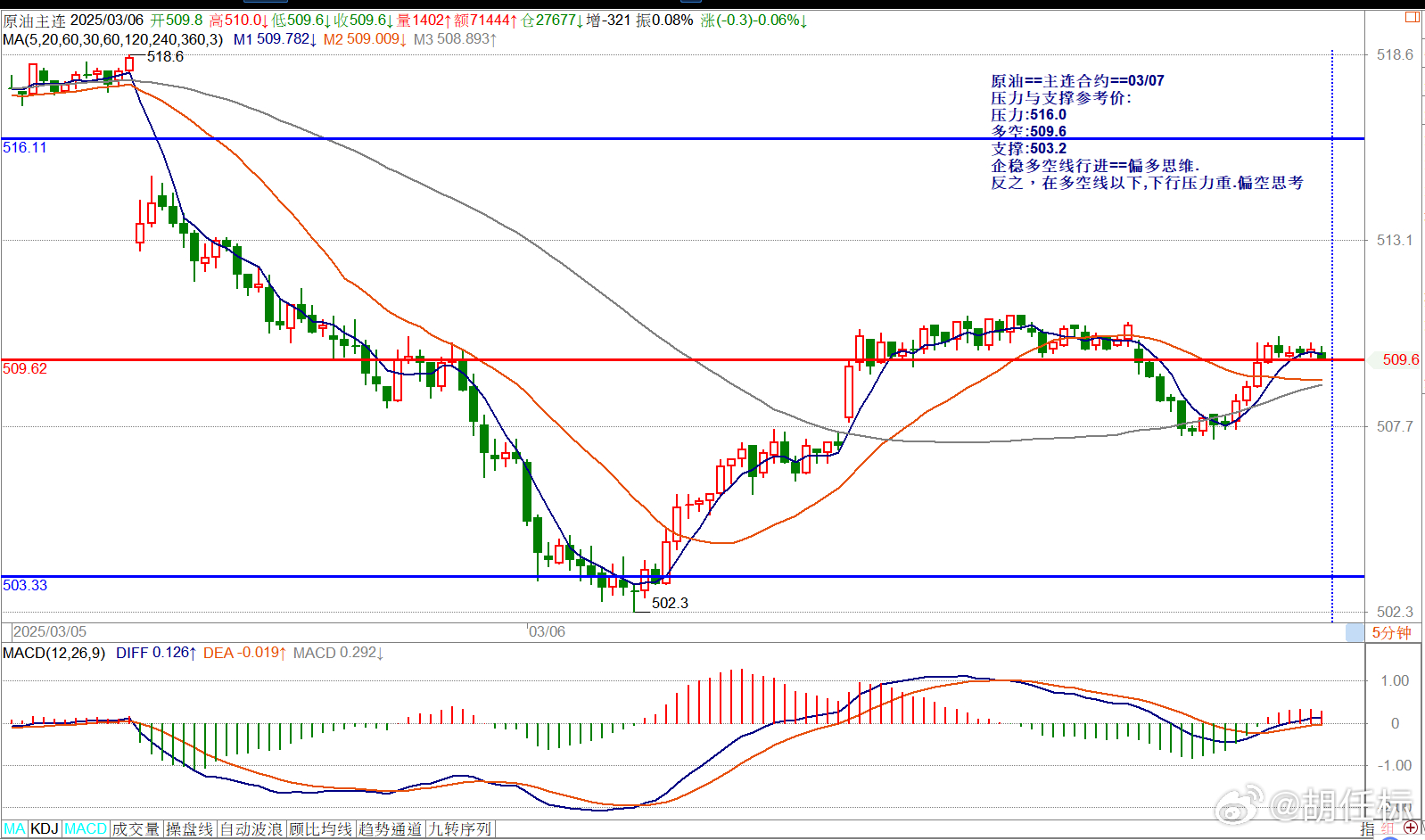Click the MACD 0.292 value label
The width and height of the screenshot is (1425, 840).
[x=338, y=653]
